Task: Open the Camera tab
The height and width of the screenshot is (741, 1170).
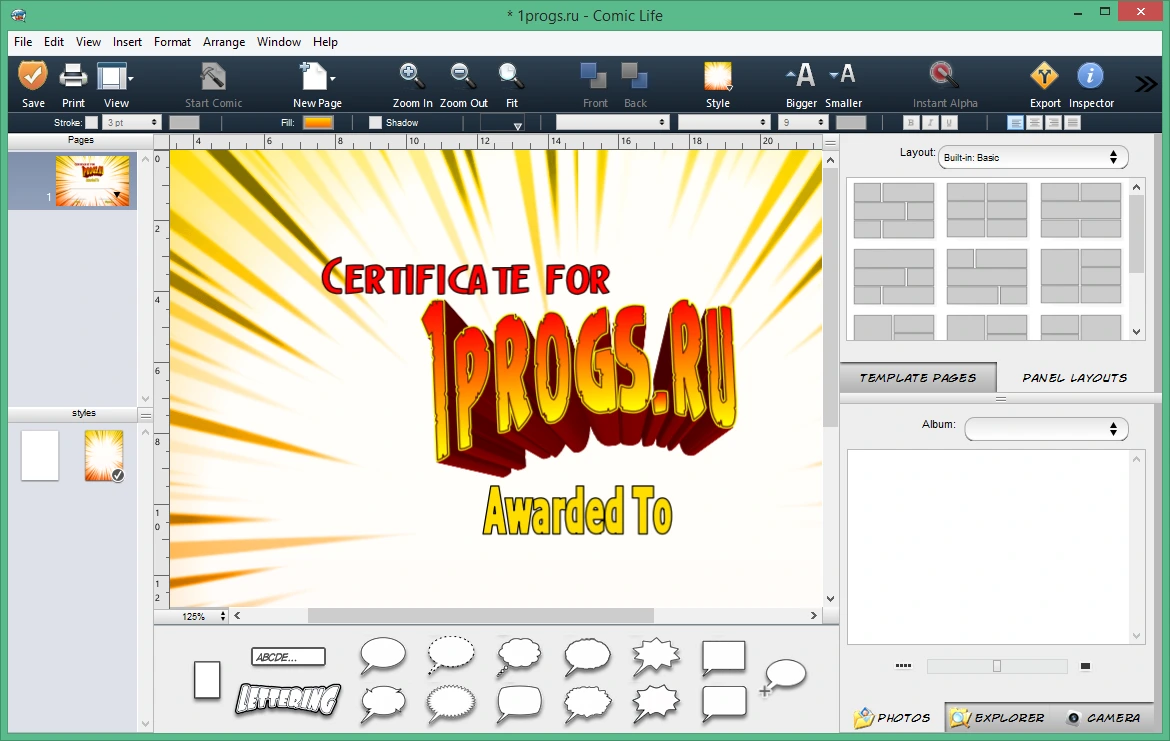Action: coord(1103,717)
